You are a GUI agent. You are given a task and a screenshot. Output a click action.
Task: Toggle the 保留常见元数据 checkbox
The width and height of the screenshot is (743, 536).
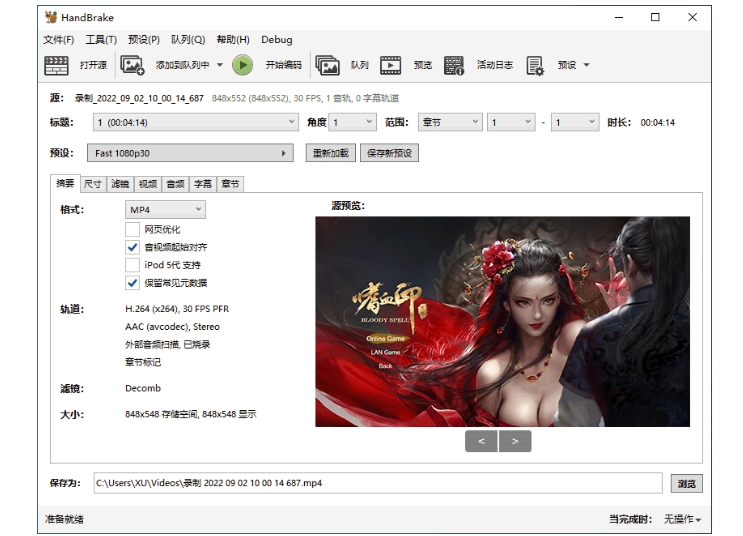click(132, 283)
